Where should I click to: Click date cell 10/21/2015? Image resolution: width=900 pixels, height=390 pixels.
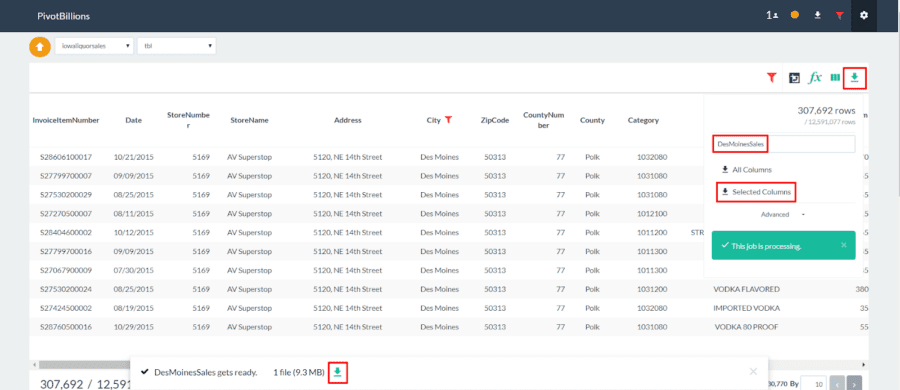[x=134, y=157]
